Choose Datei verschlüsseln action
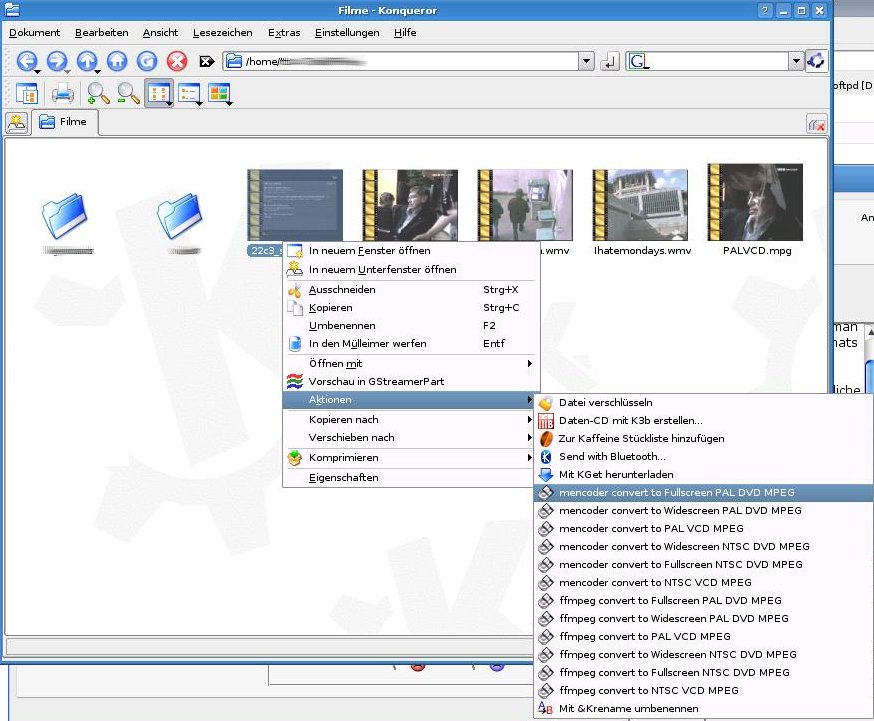This screenshot has height=721, width=874. [703, 403]
